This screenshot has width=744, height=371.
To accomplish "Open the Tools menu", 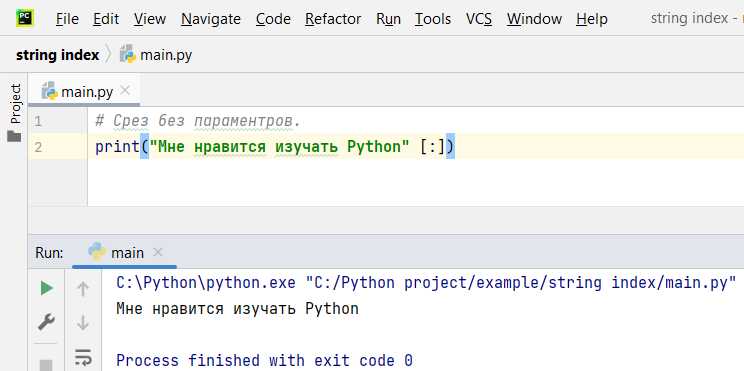I will coord(433,19).
